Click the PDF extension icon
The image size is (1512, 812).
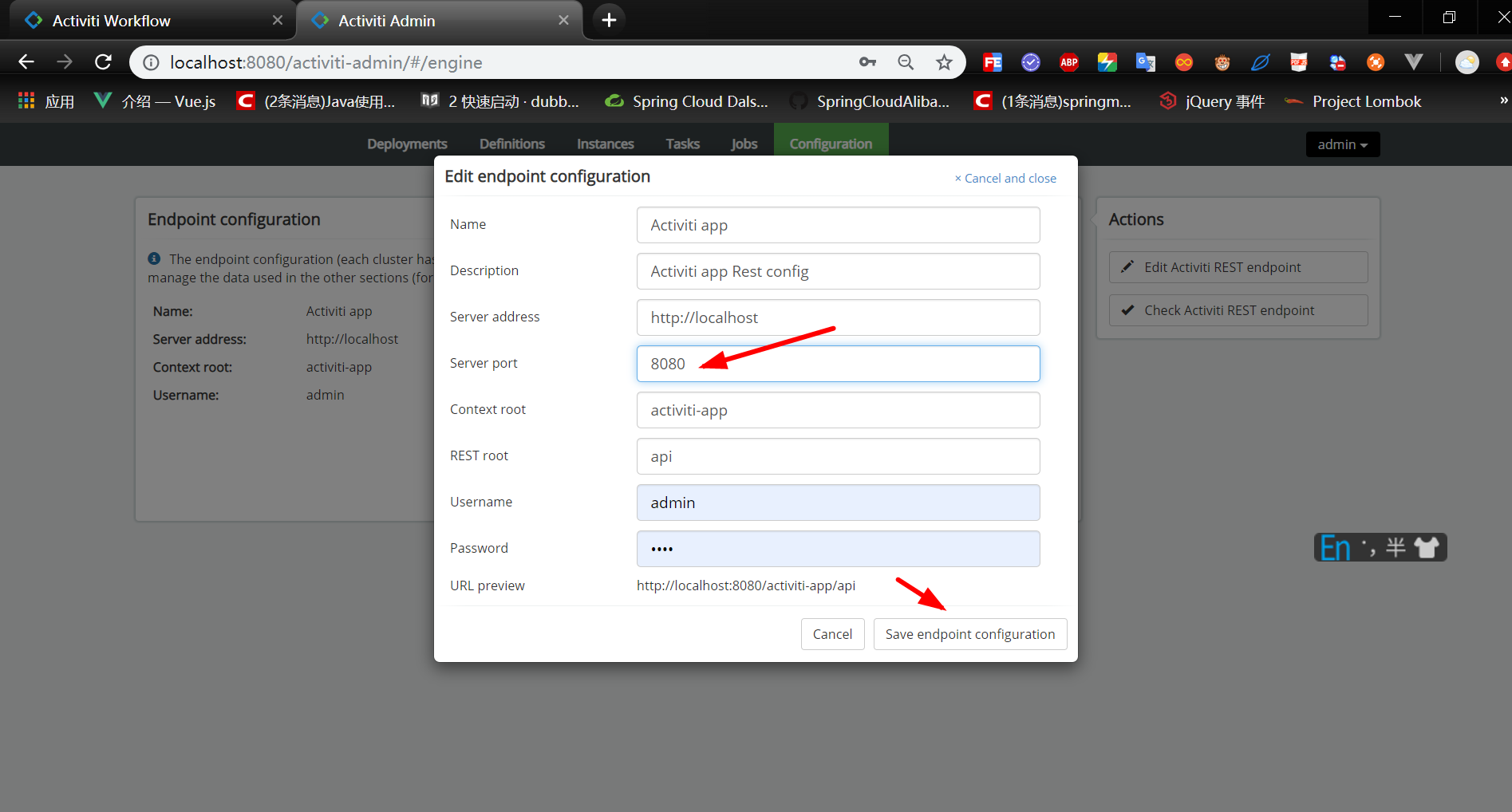[1299, 62]
